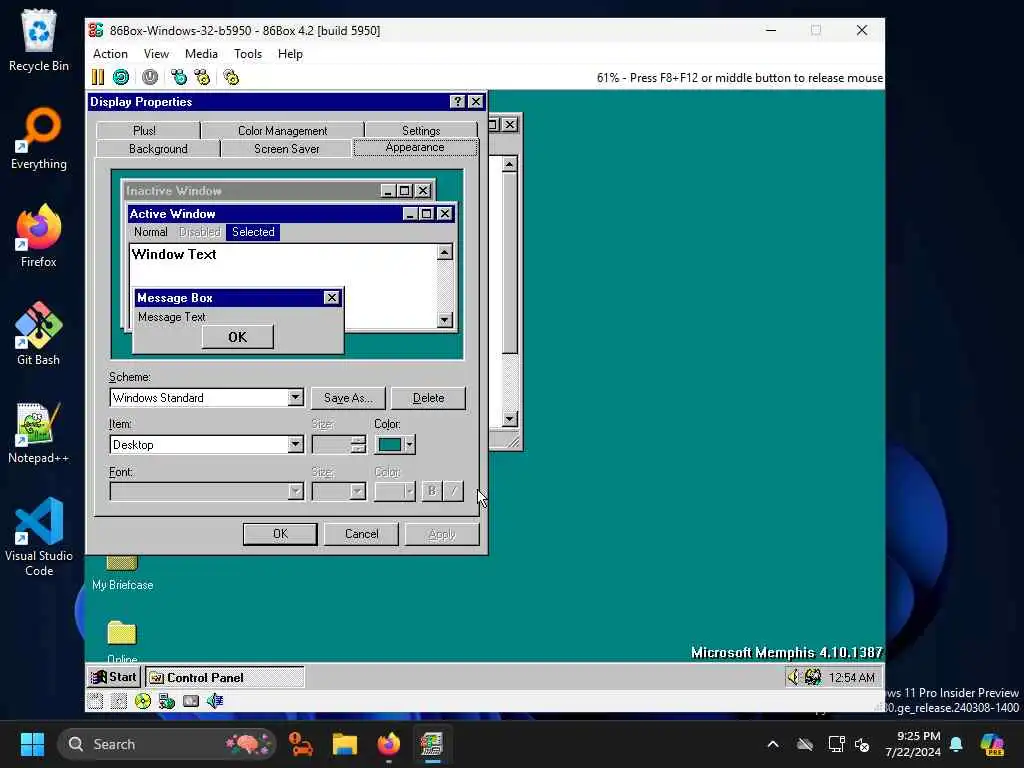Open File Explorer from the Windows taskbar

344,744
